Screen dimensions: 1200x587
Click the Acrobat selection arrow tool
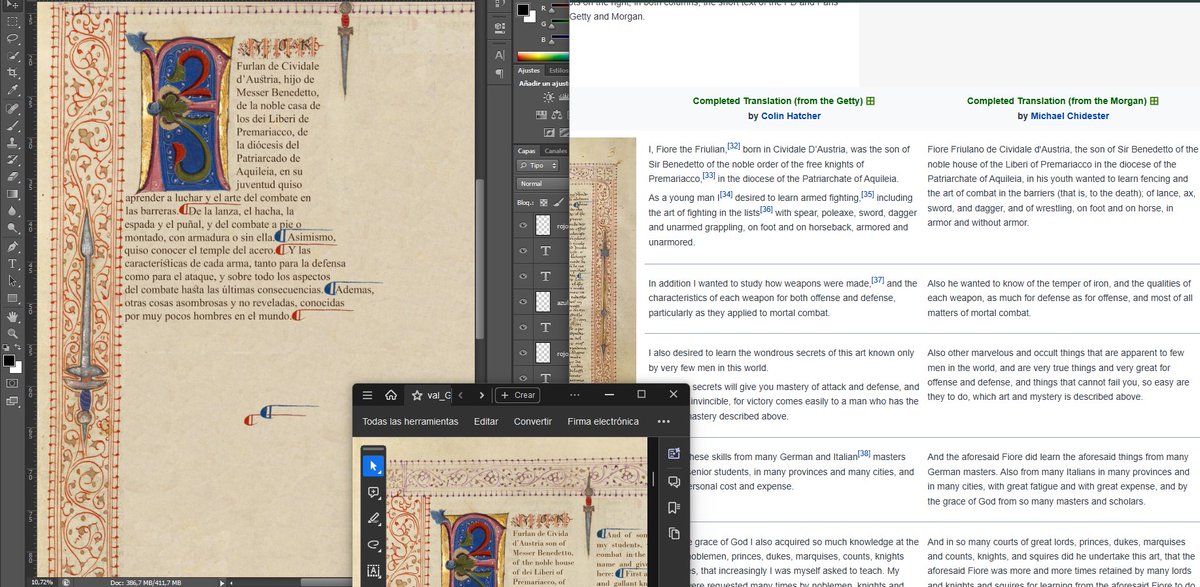373,465
